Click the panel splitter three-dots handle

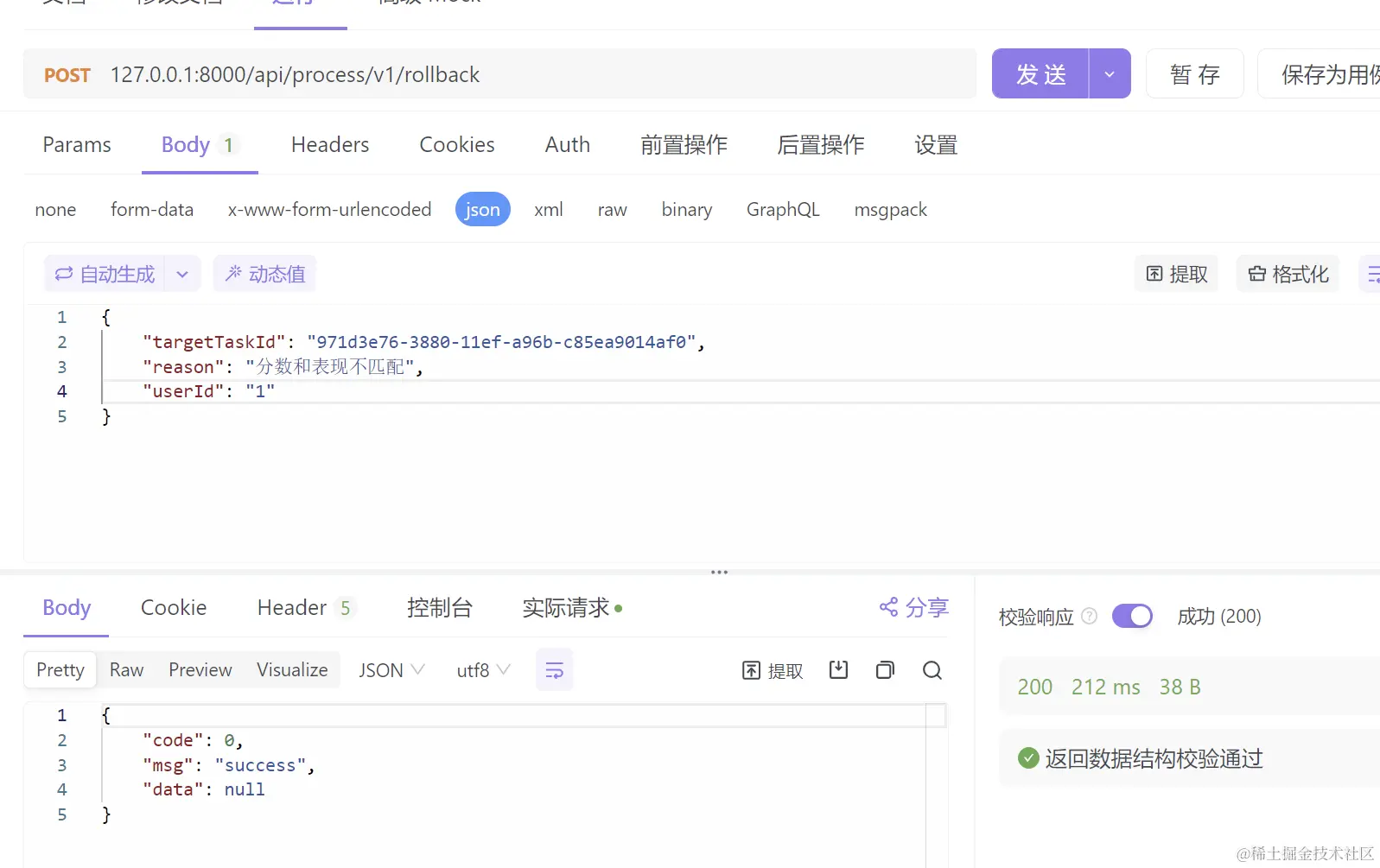coord(719,572)
